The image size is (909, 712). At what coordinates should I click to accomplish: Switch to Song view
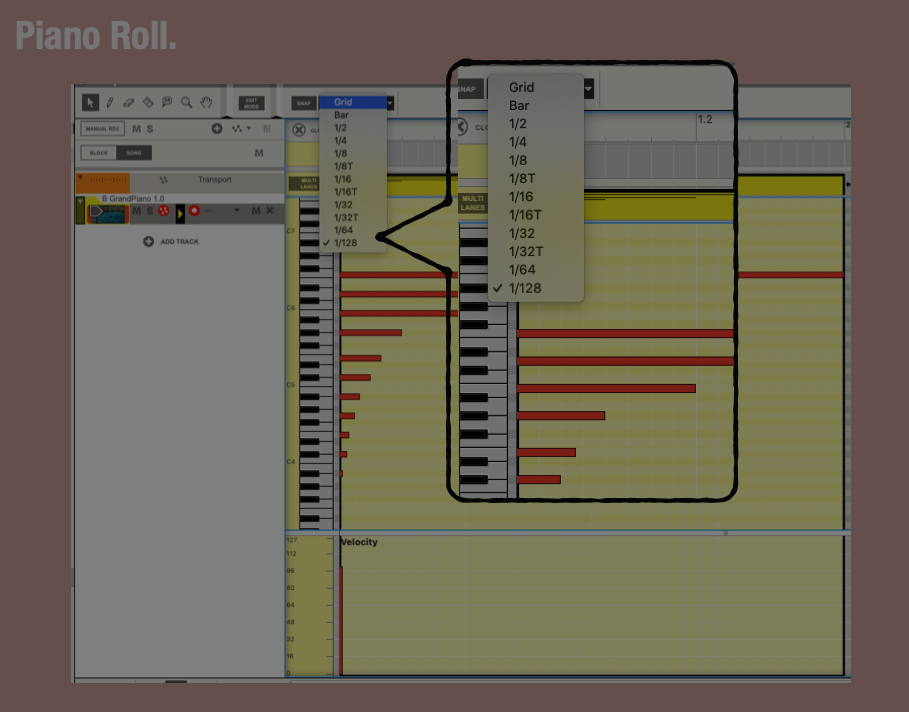click(134, 153)
